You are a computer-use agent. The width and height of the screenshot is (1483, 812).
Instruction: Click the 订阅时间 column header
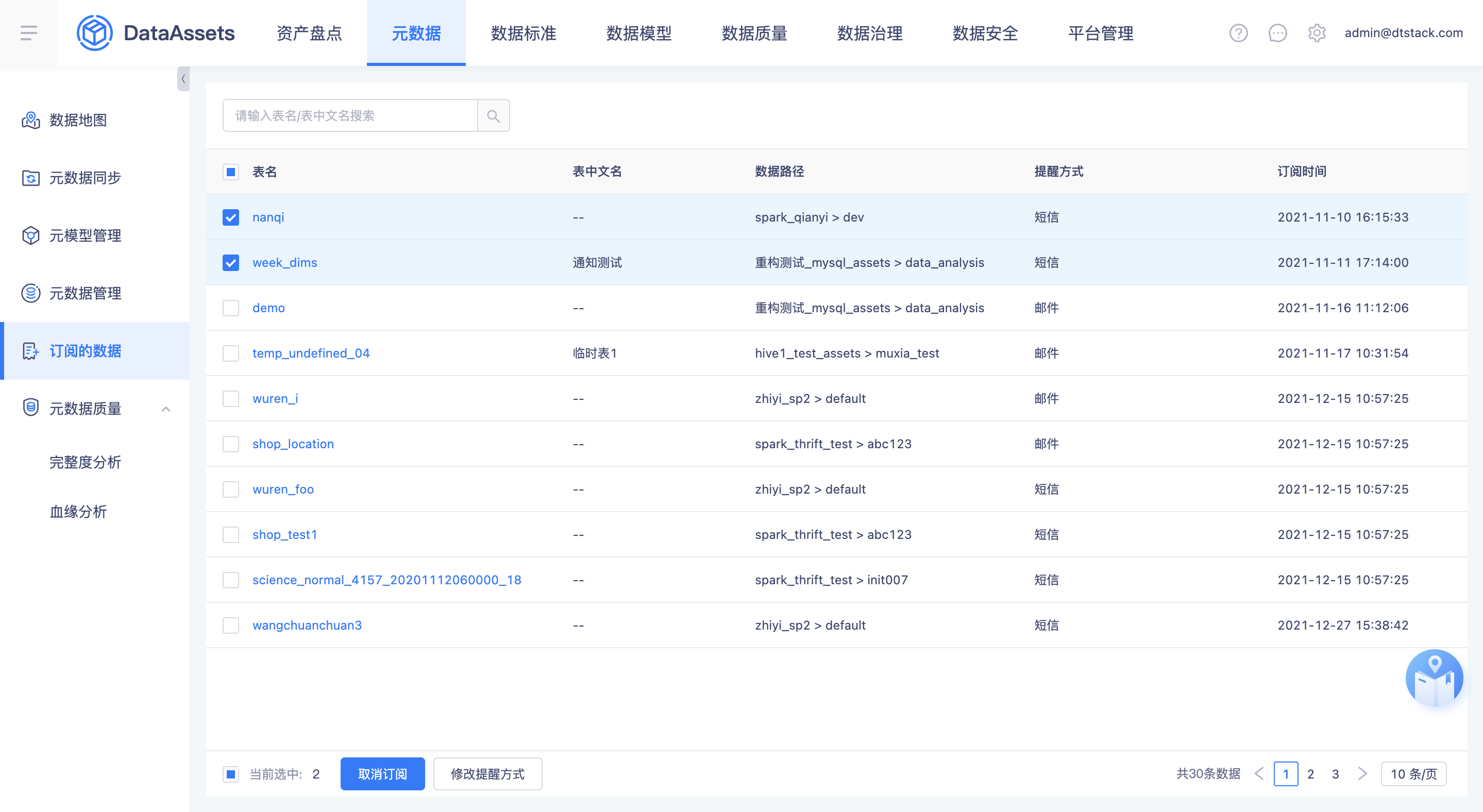[x=1302, y=172]
